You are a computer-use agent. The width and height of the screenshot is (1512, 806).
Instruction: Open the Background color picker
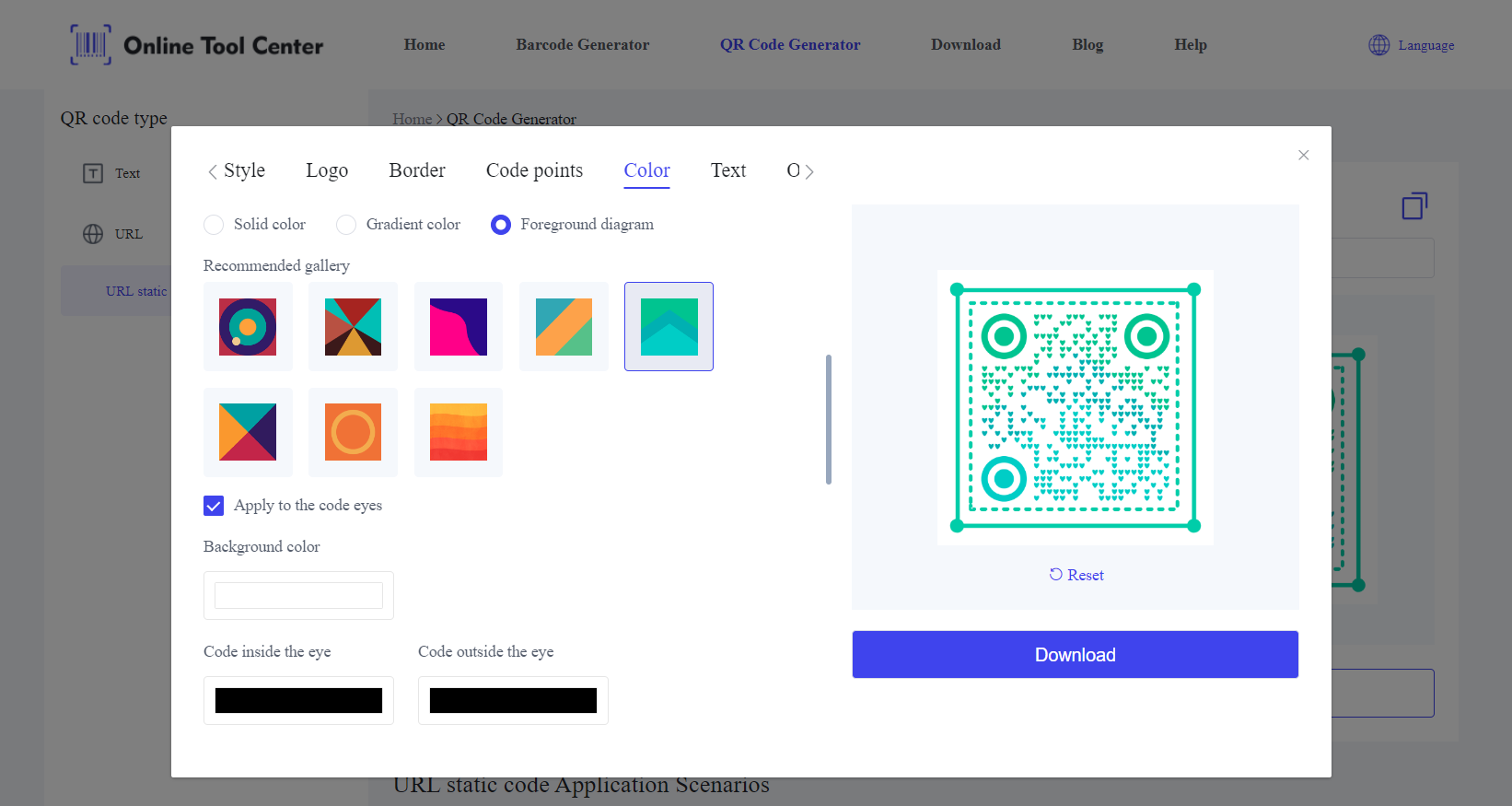(298, 595)
